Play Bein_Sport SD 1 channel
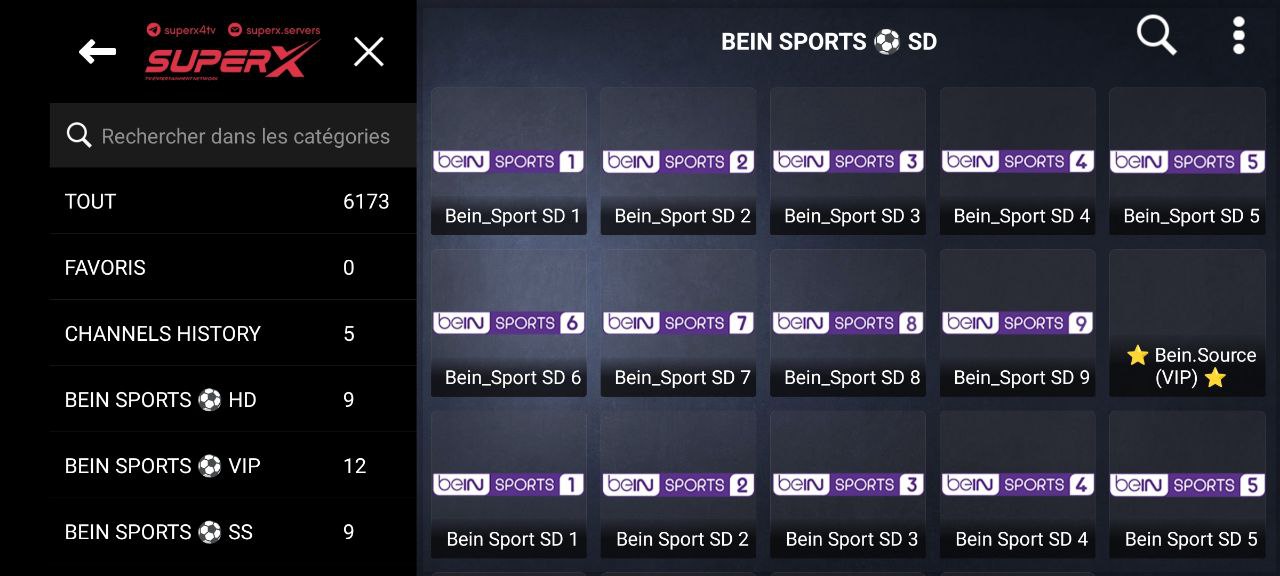 coord(509,161)
